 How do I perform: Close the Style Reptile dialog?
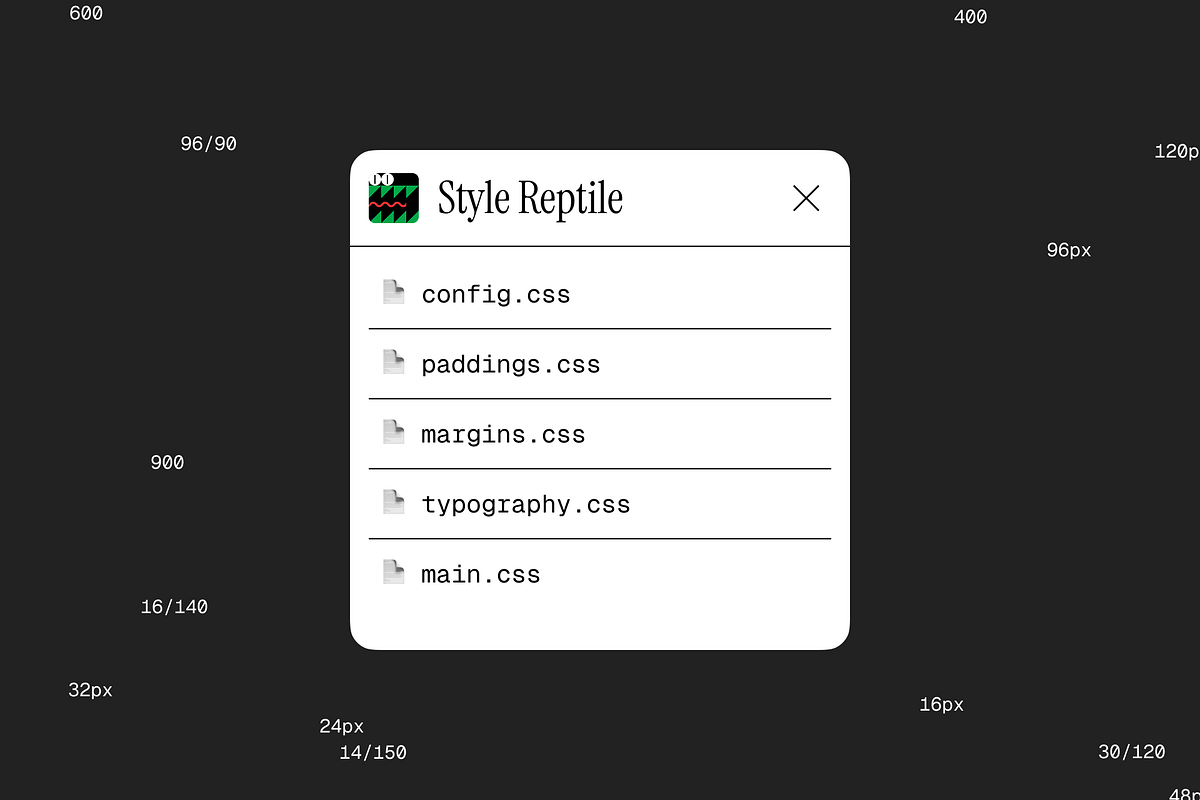coord(806,198)
